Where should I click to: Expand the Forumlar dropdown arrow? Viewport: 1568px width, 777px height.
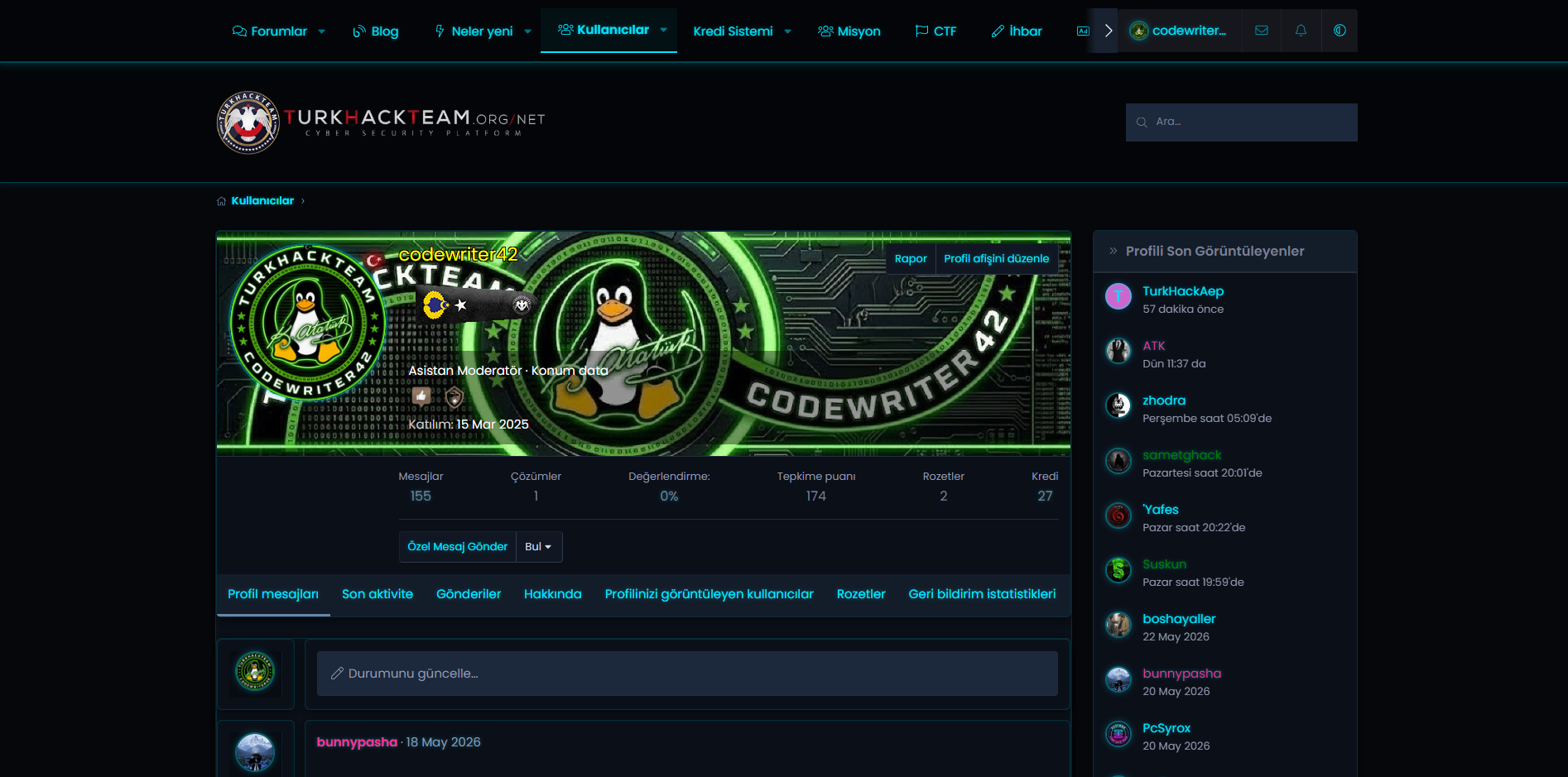tap(321, 31)
